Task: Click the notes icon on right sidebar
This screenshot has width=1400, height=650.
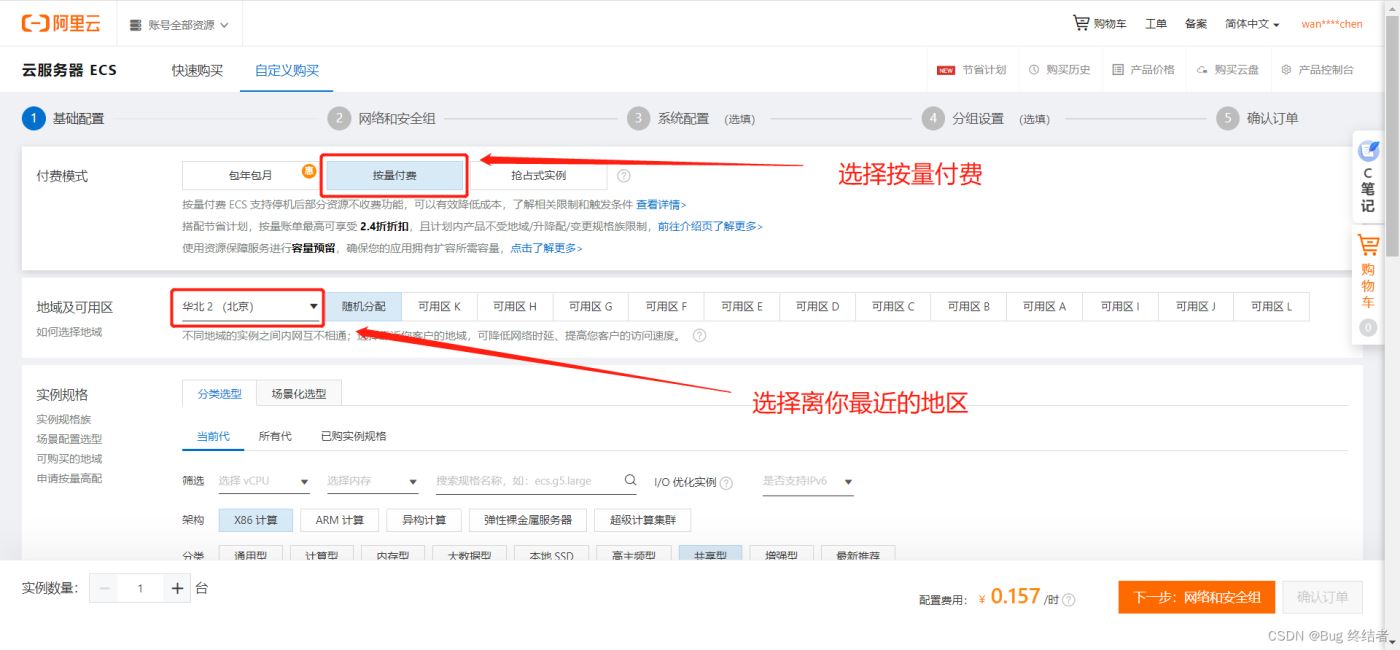Action: pos(1368,152)
